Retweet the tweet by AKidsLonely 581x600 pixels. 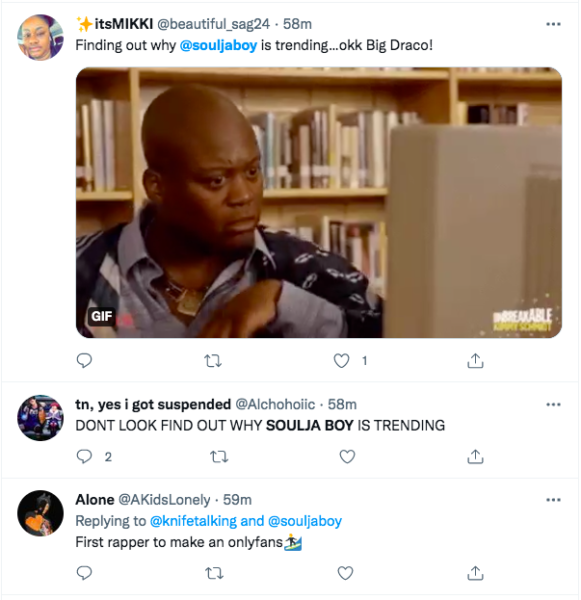pyautogui.click(x=214, y=573)
